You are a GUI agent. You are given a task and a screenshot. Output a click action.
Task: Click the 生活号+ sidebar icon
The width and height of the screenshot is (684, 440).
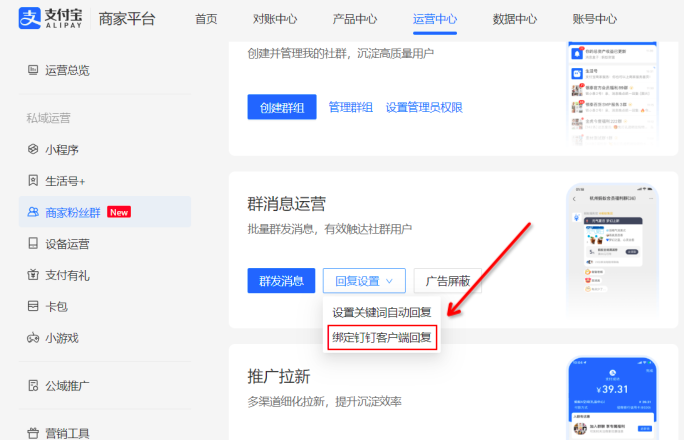pos(33,181)
